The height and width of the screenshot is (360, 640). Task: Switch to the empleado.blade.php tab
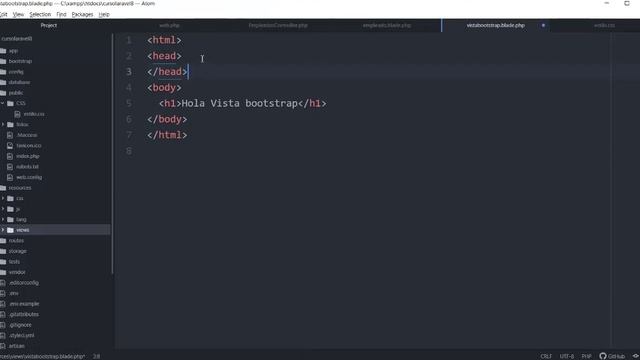click(387, 25)
